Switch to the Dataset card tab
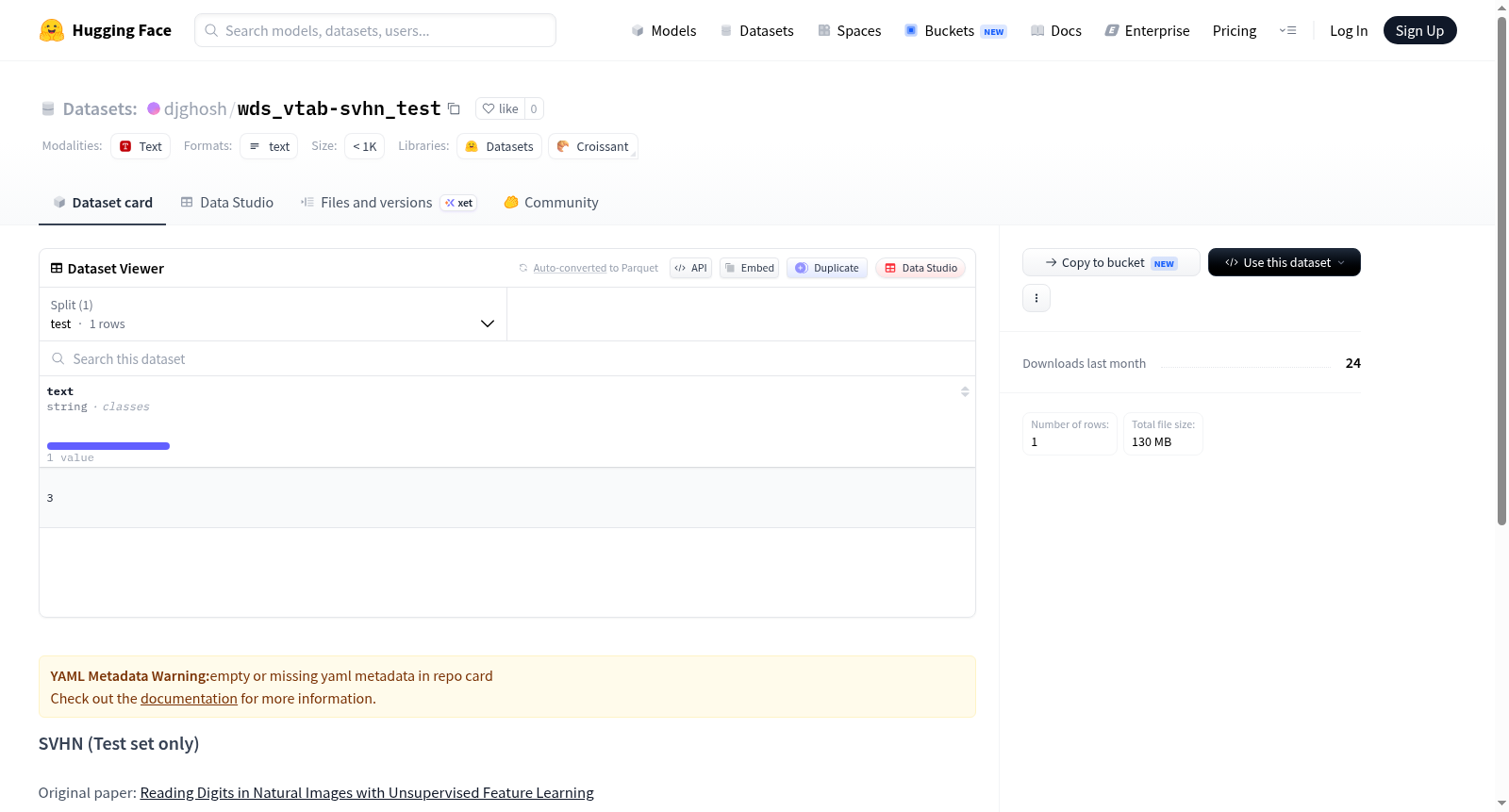 102,202
